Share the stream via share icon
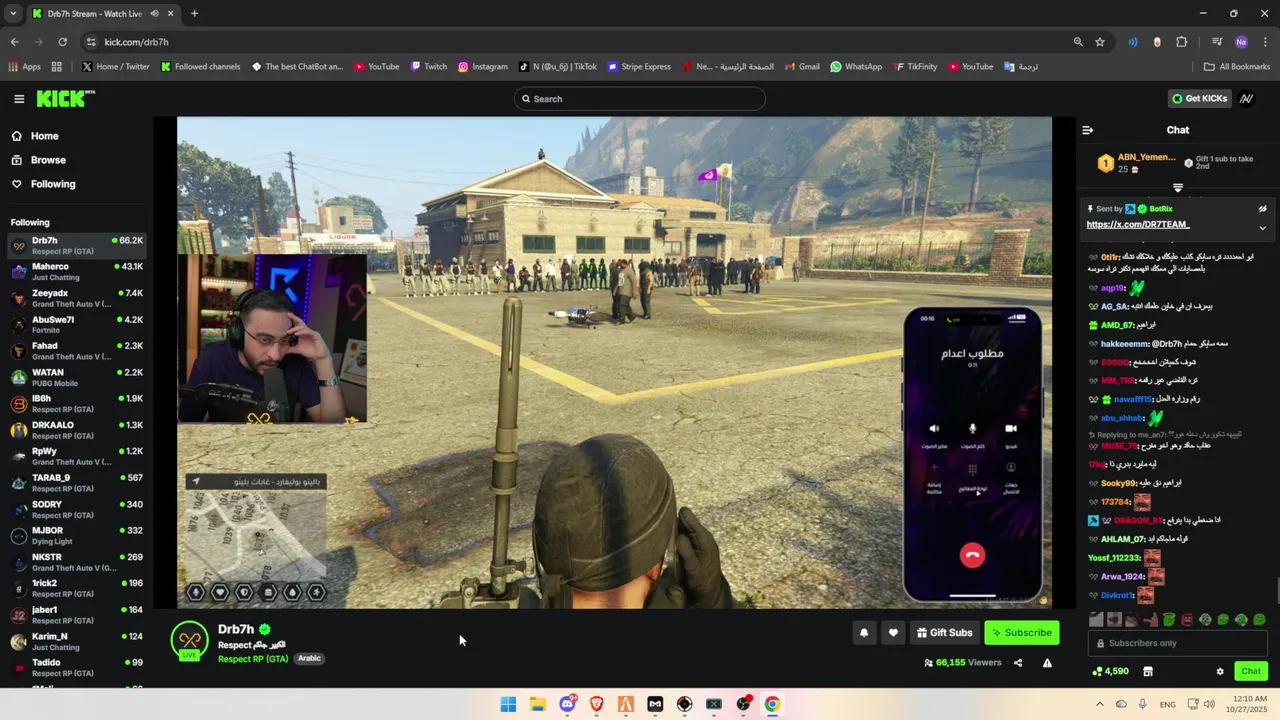1280x720 pixels. click(x=1018, y=663)
